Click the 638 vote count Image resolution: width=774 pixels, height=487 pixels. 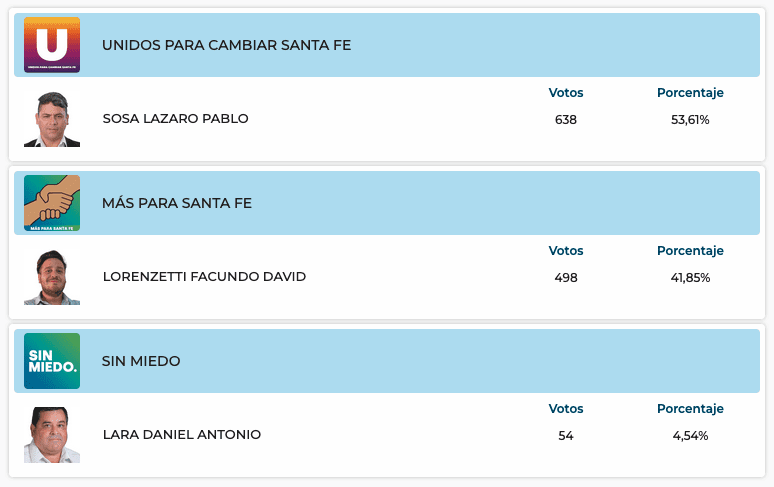click(x=566, y=120)
